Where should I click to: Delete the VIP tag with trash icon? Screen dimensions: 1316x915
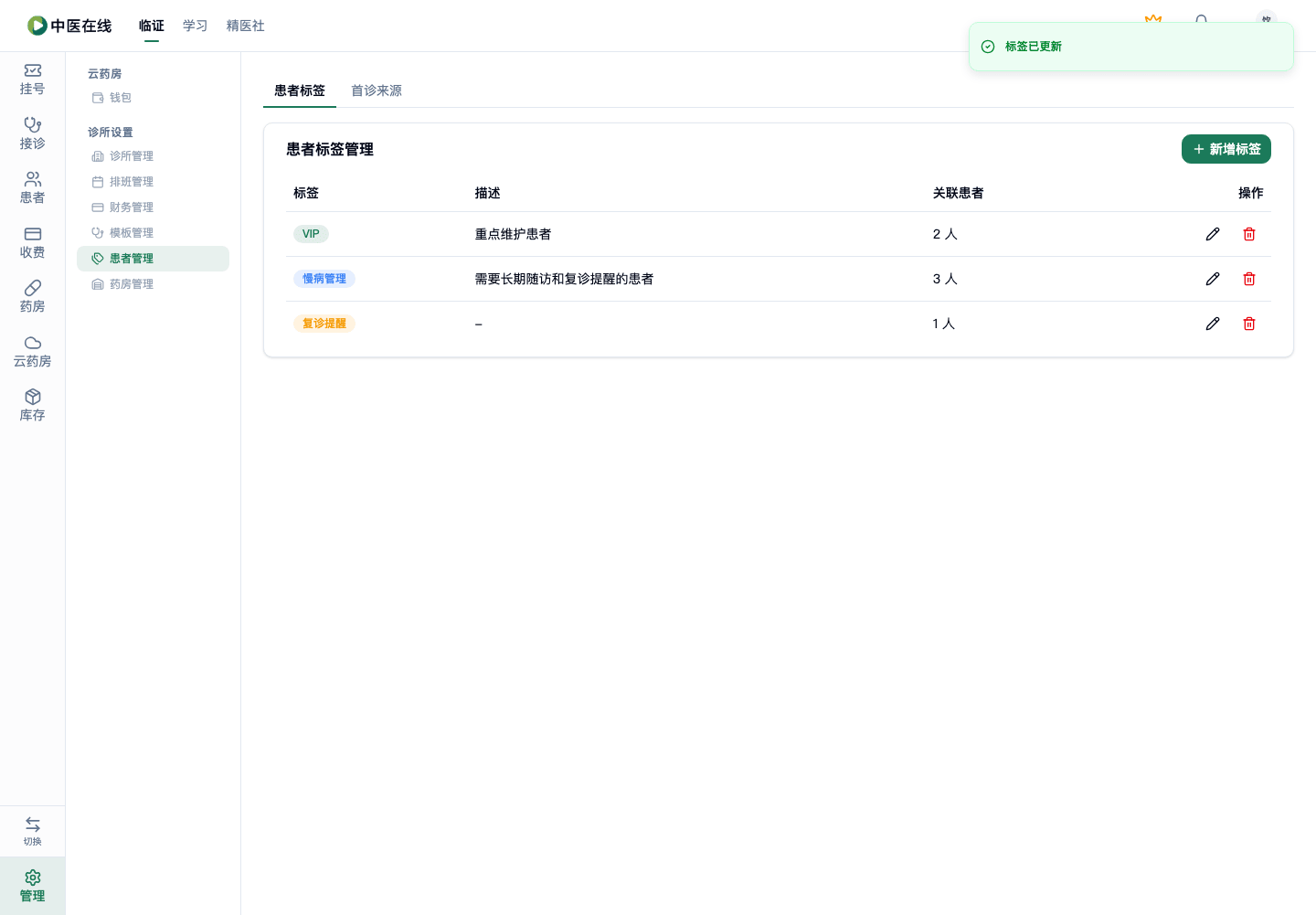[x=1249, y=234]
